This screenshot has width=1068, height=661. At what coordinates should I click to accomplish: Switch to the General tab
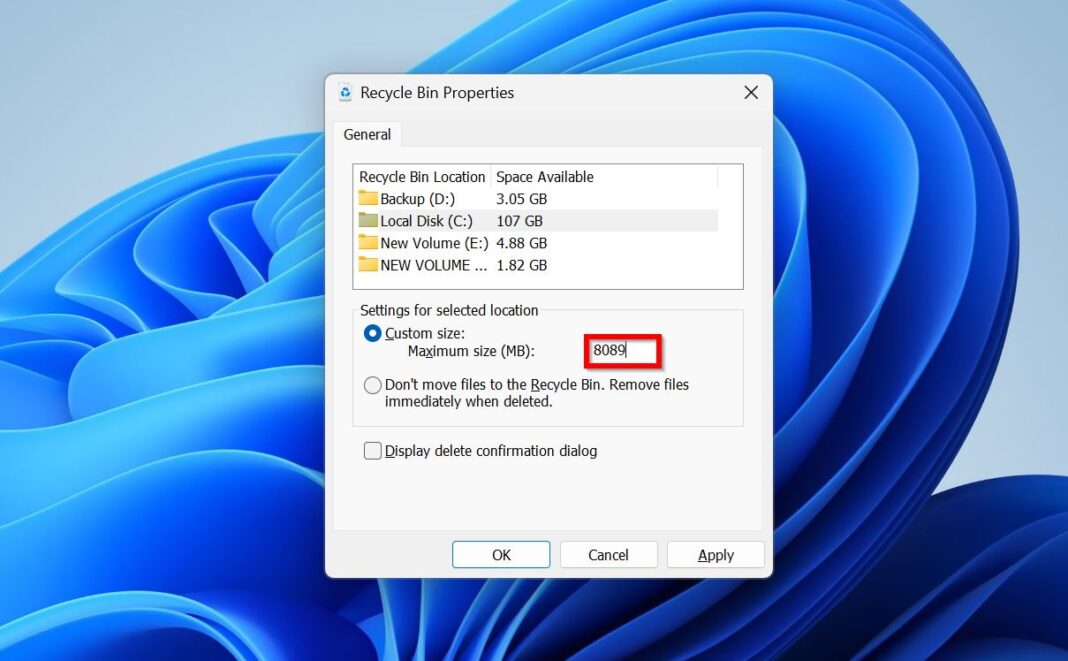366,134
